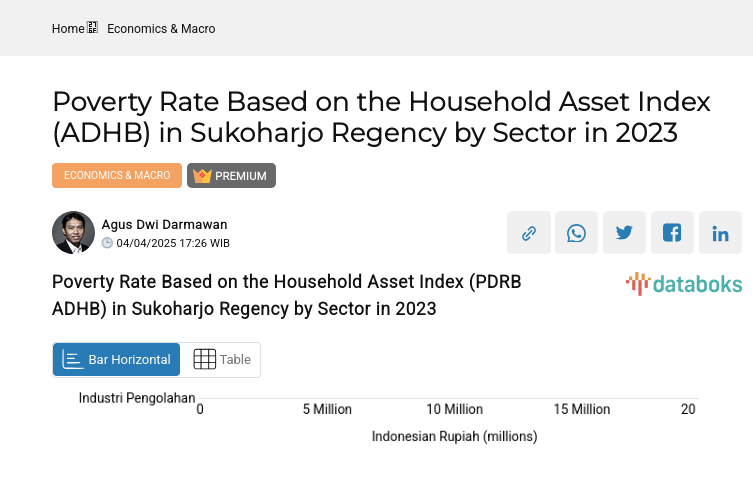Share the article on Twitter

point(624,233)
